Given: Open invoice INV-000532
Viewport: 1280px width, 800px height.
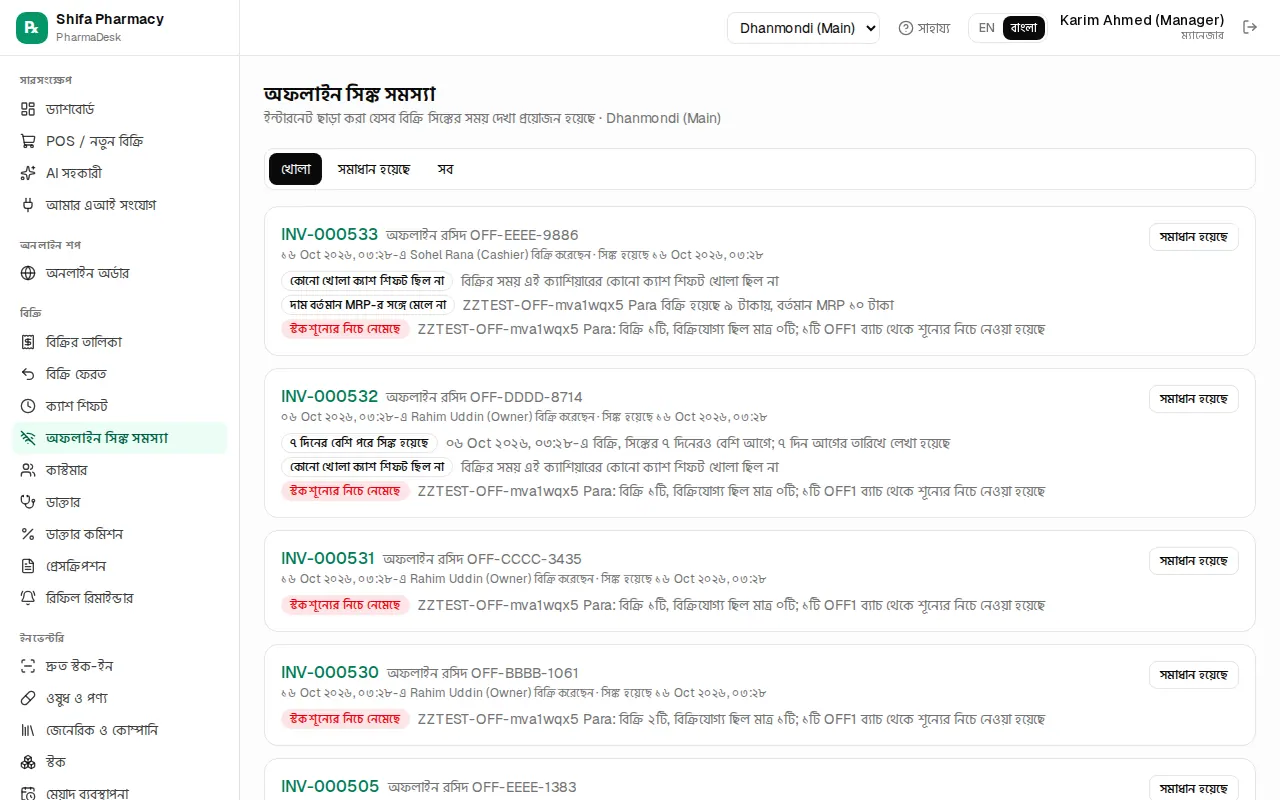Looking at the screenshot, I should click(330, 397).
